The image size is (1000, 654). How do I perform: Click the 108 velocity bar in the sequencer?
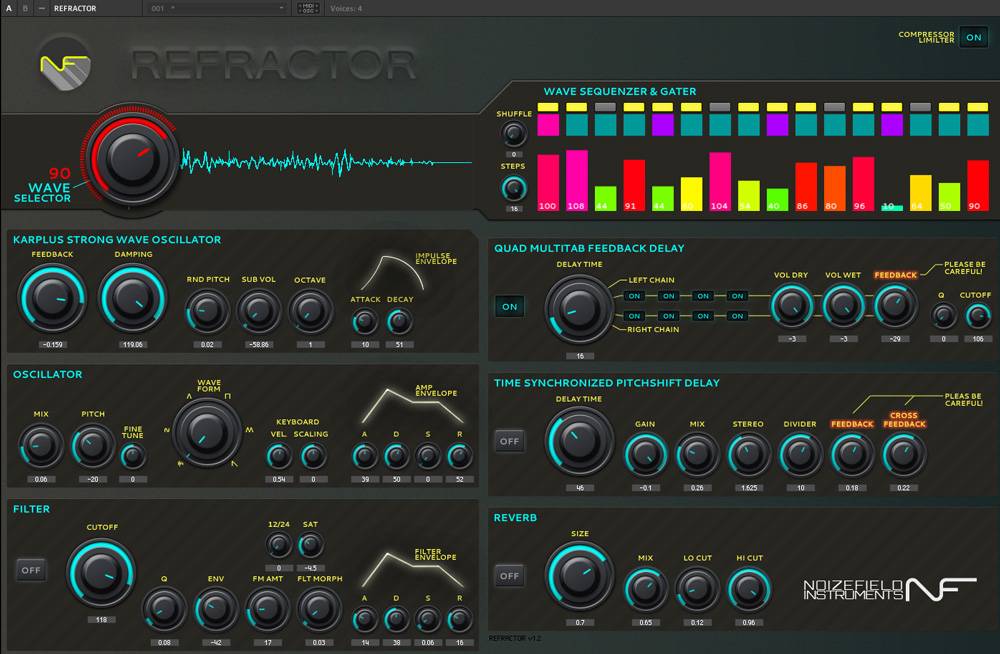(577, 181)
